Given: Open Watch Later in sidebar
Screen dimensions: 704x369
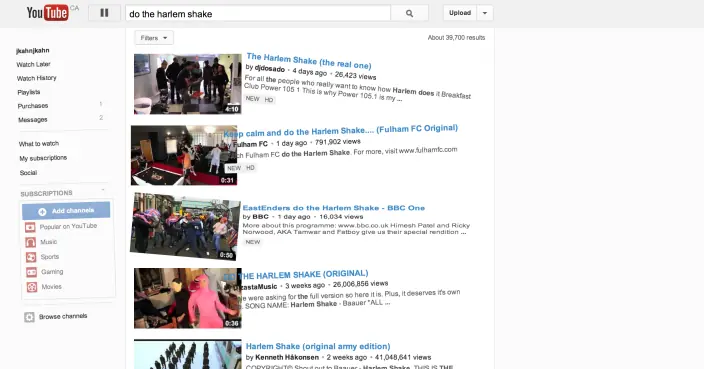Looking at the screenshot, I should [34, 65].
